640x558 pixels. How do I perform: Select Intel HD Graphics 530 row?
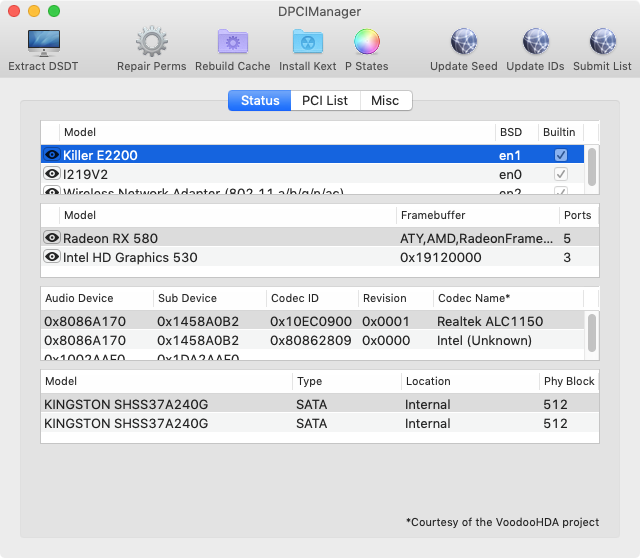tap(320, 257)
